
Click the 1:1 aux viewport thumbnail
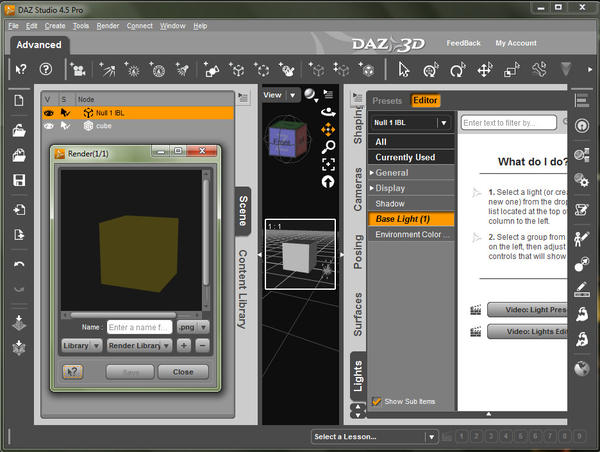coord(300,254)
